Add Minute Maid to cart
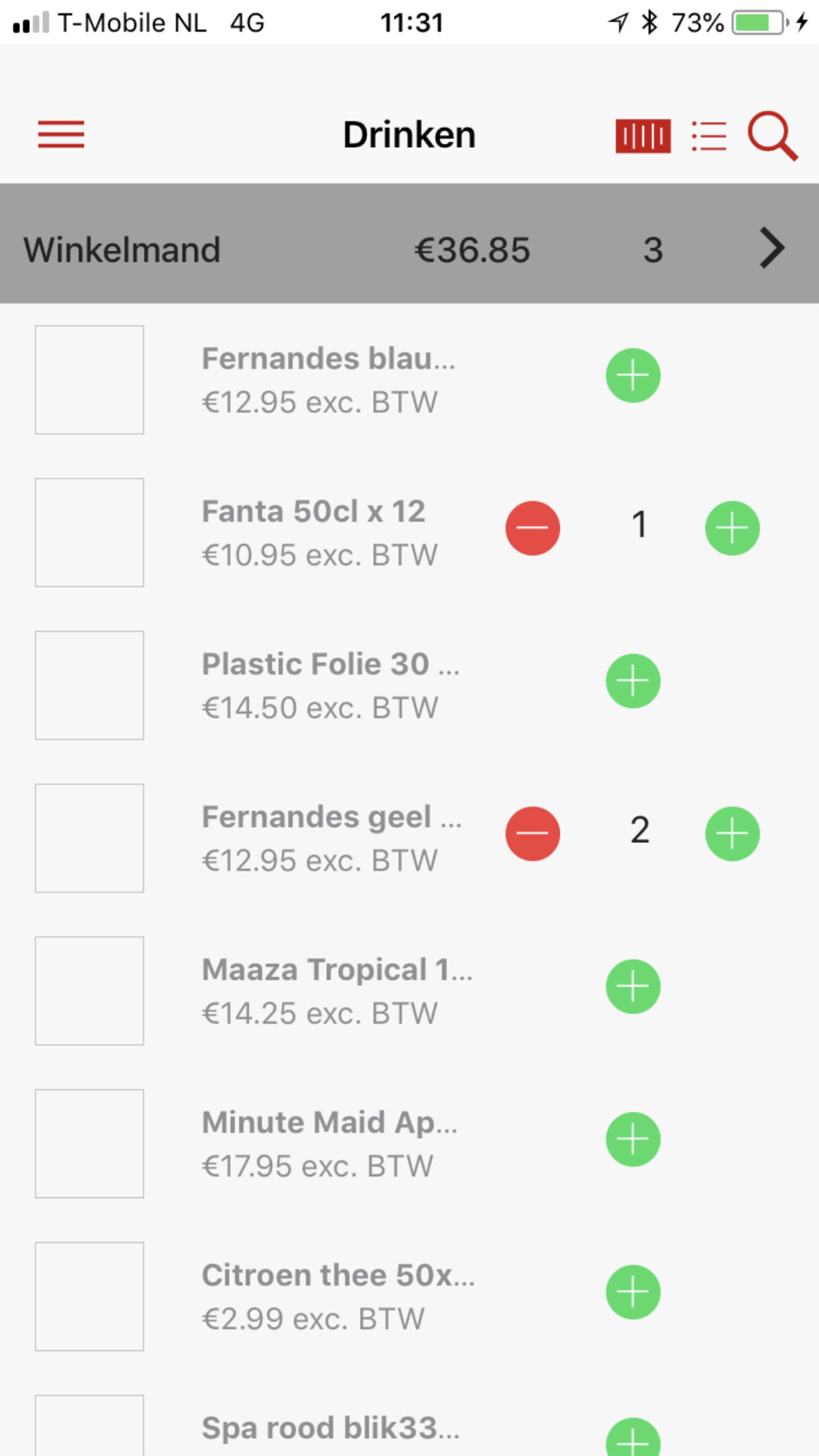This screenshot has height=1456, width=819. (633, 1139)
